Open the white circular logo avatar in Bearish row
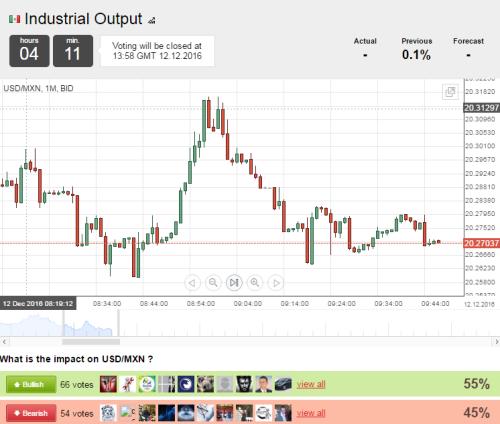 [x=264, y=413]
